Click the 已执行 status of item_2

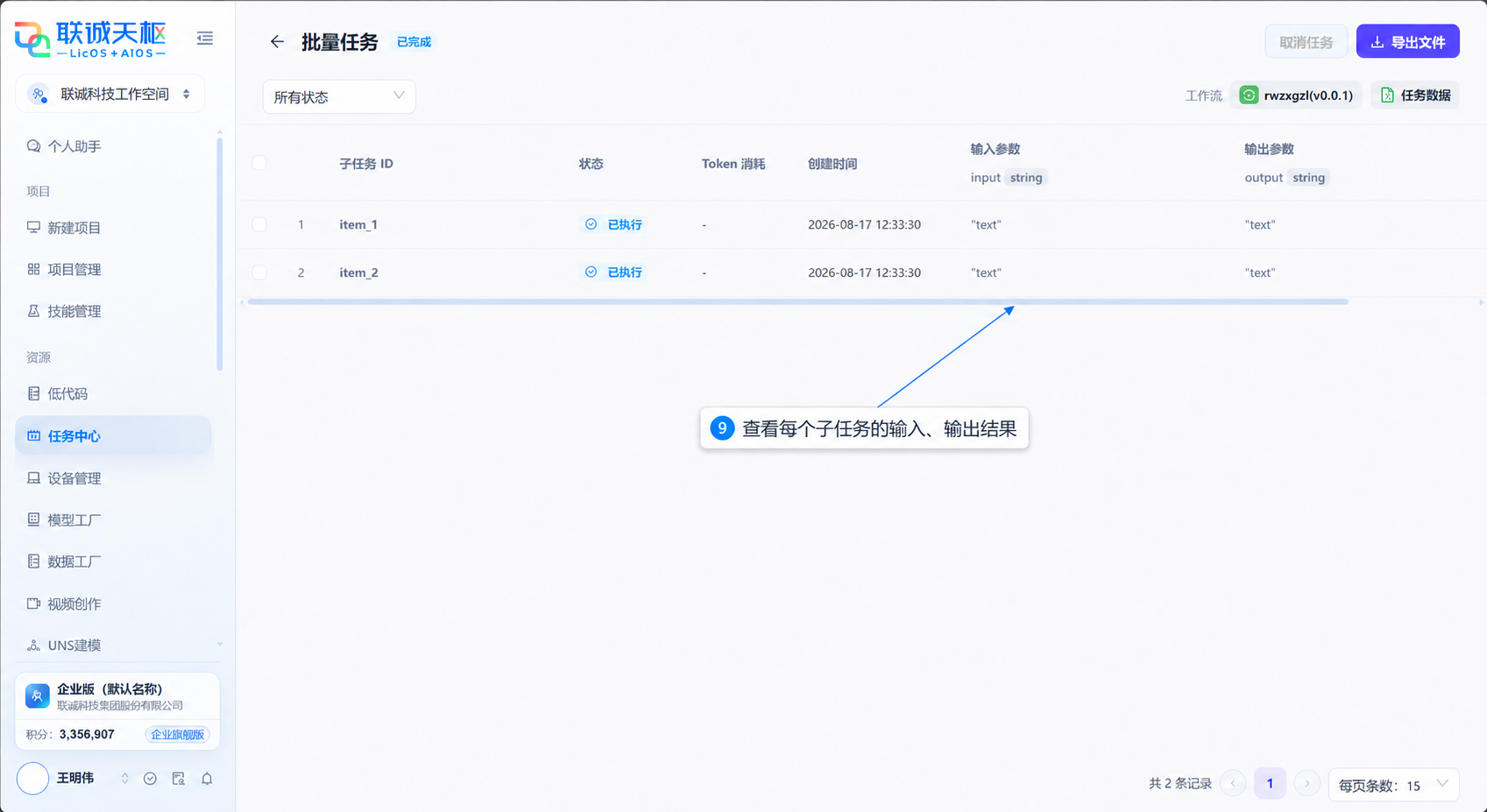tap(613, 272)
